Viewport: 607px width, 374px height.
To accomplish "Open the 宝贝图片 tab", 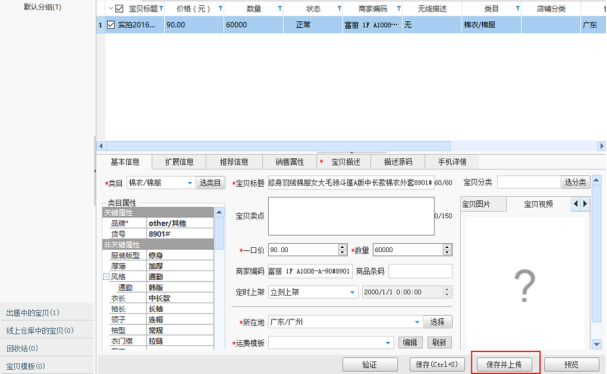I will click(x=483, y=204).
